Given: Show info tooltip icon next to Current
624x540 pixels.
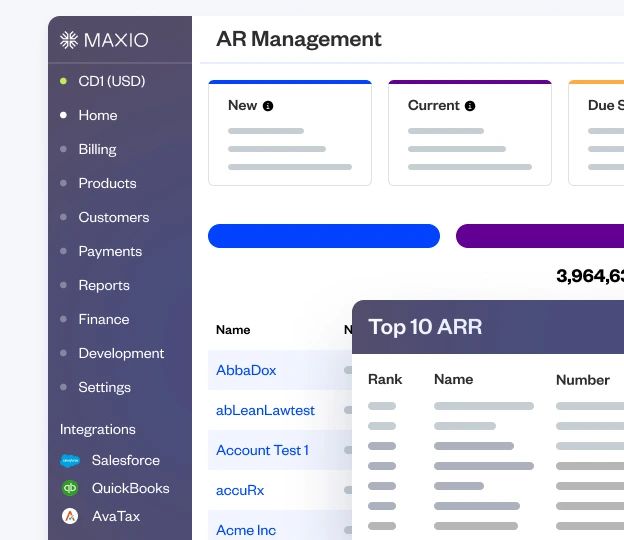Looking at the screenshot, I should (470, 106).
